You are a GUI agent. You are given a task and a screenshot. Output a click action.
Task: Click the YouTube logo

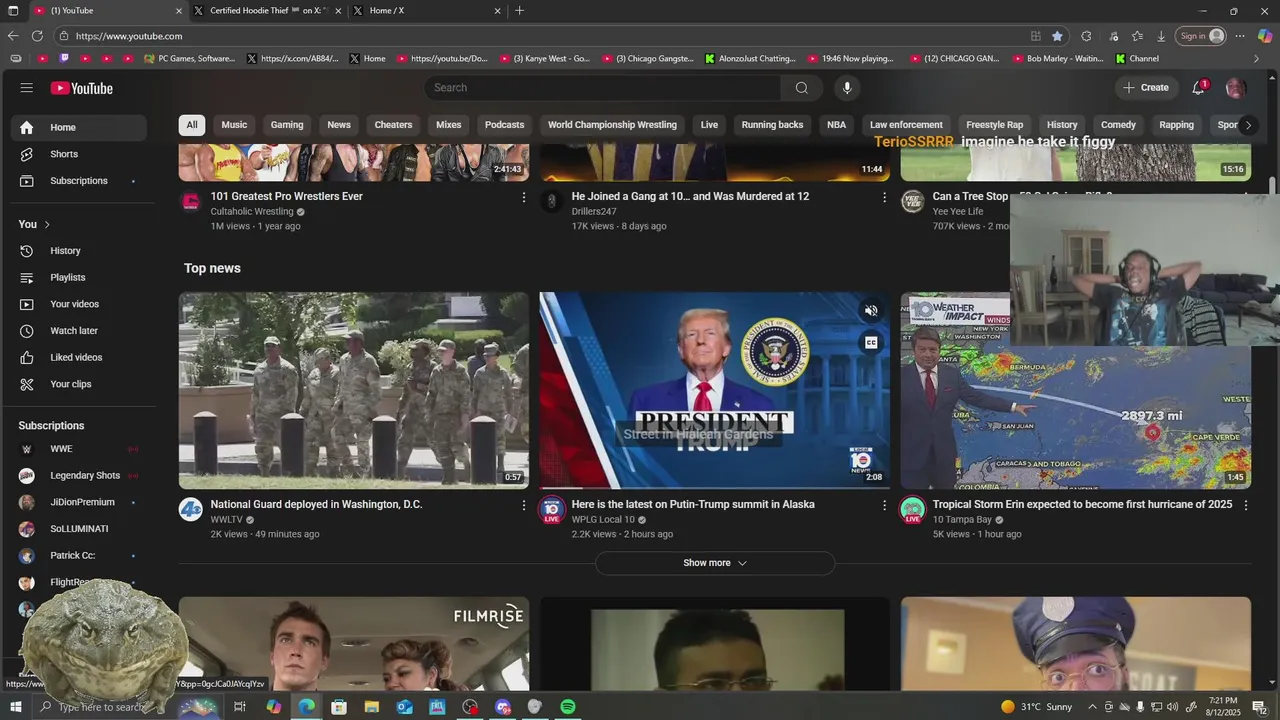pyautogui.click(x=82, y=88)
